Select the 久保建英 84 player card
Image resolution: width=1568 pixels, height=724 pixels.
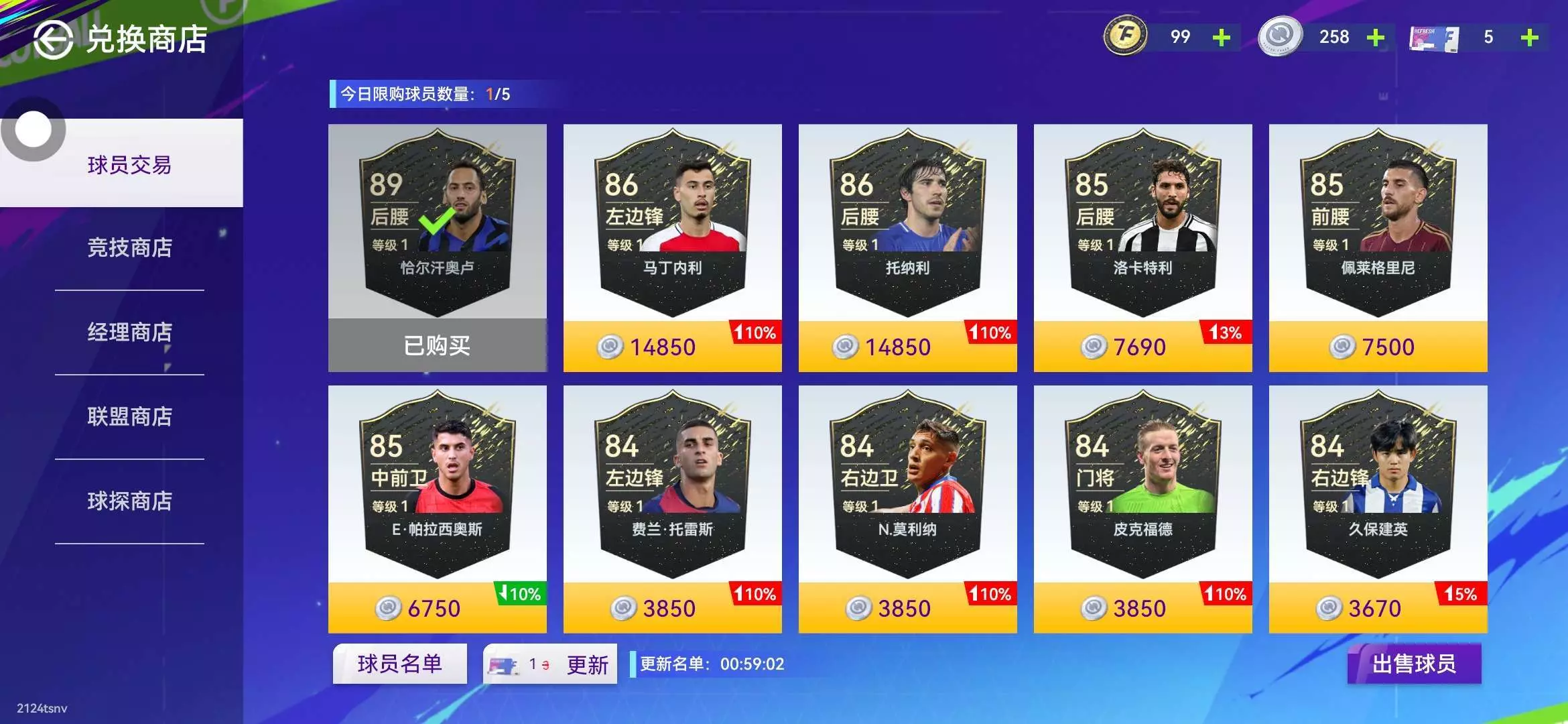point(1378,484)
